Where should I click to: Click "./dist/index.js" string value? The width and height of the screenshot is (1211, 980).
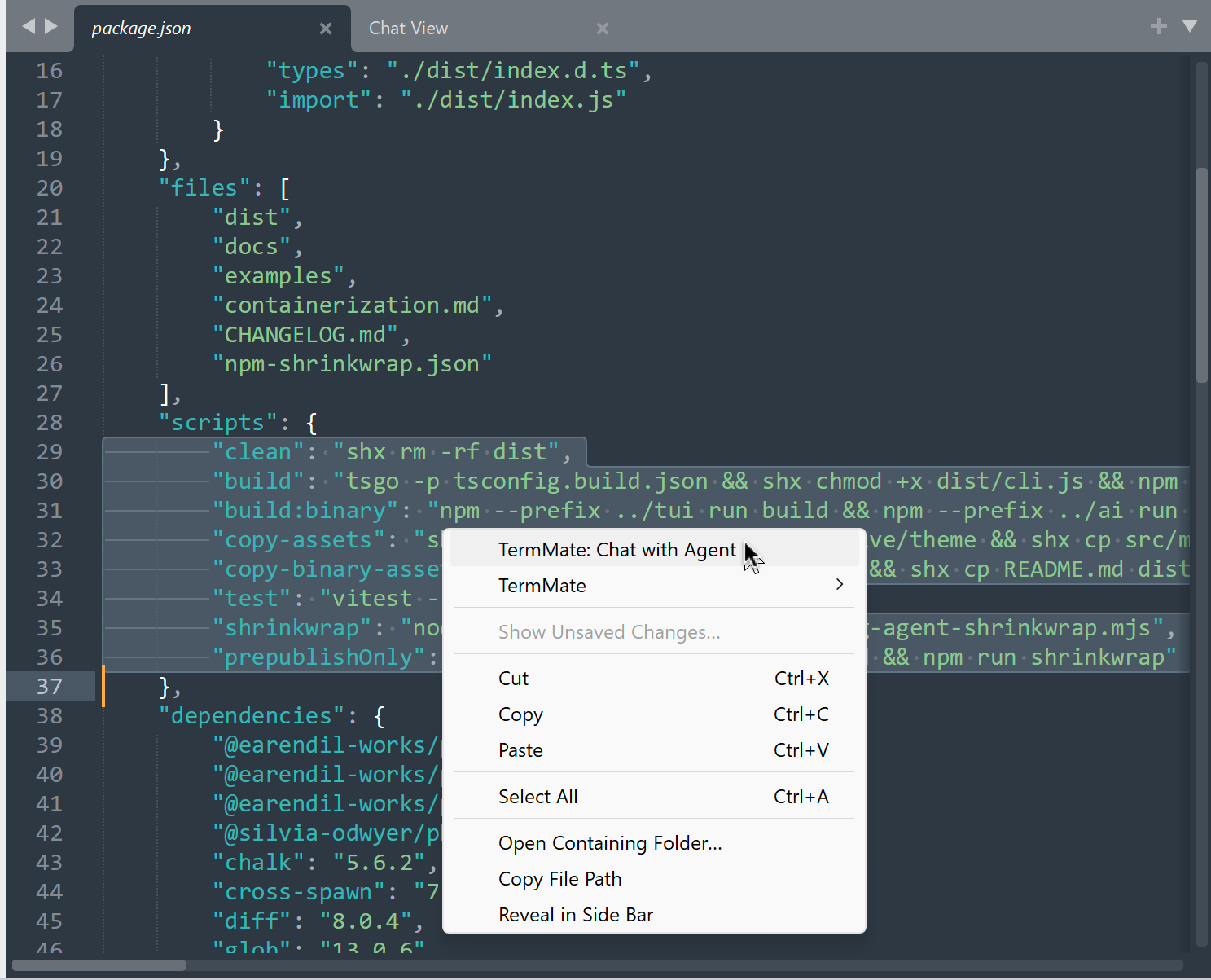coord(513,100)
